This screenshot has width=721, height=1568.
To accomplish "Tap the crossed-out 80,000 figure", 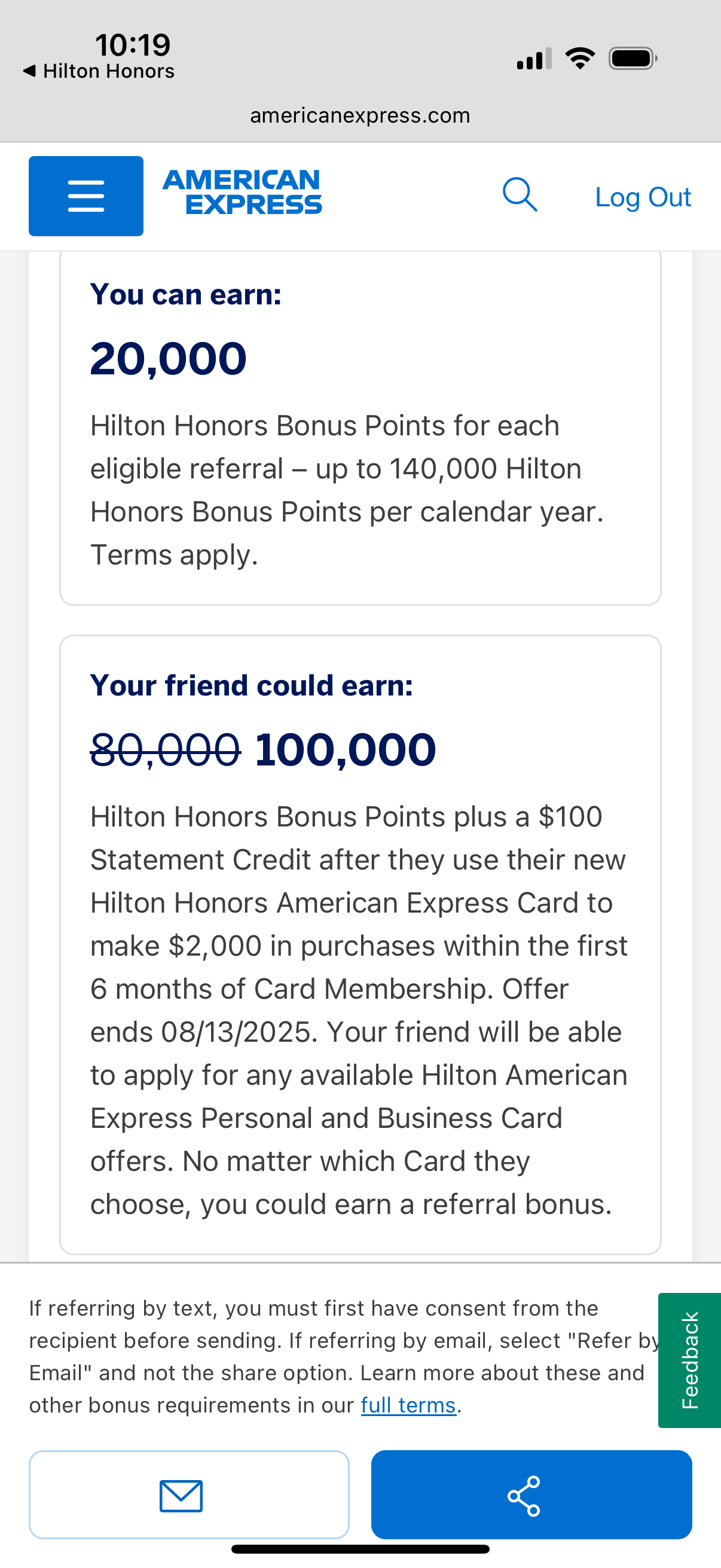I will click(x=165, y=749).
